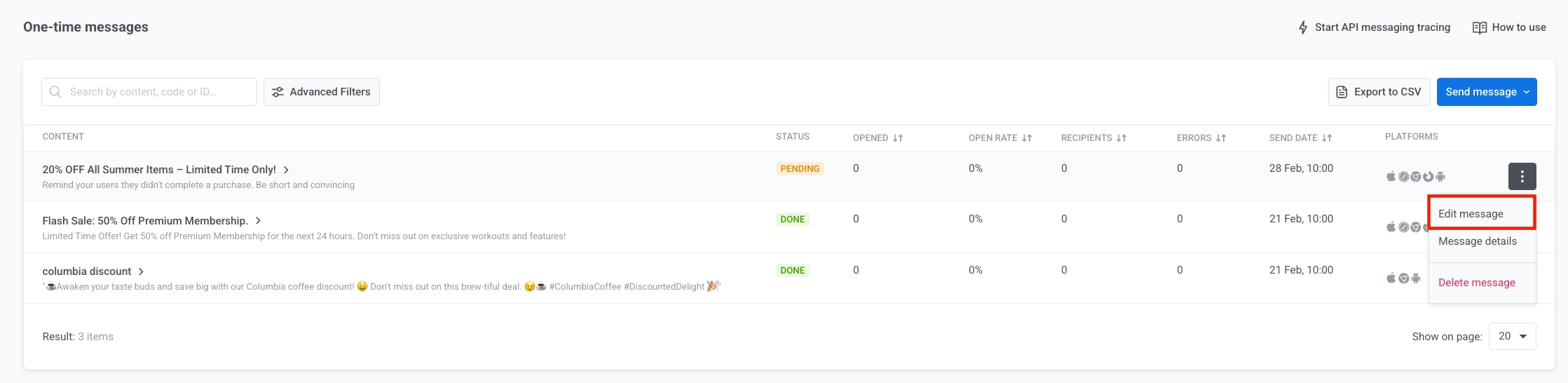
Task: Click the Start API messaging tracing link
Action: tap(1382, 27)
